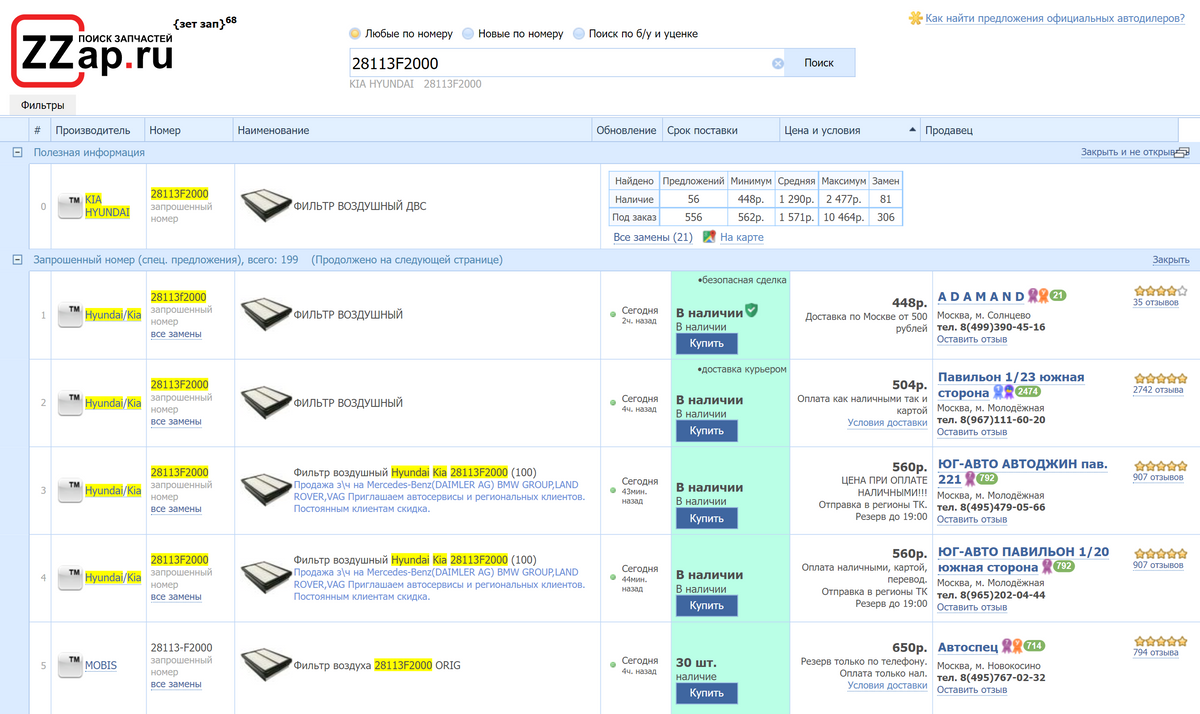Open the Фильтры tab
1200x714 pixels.
(42, 105)
